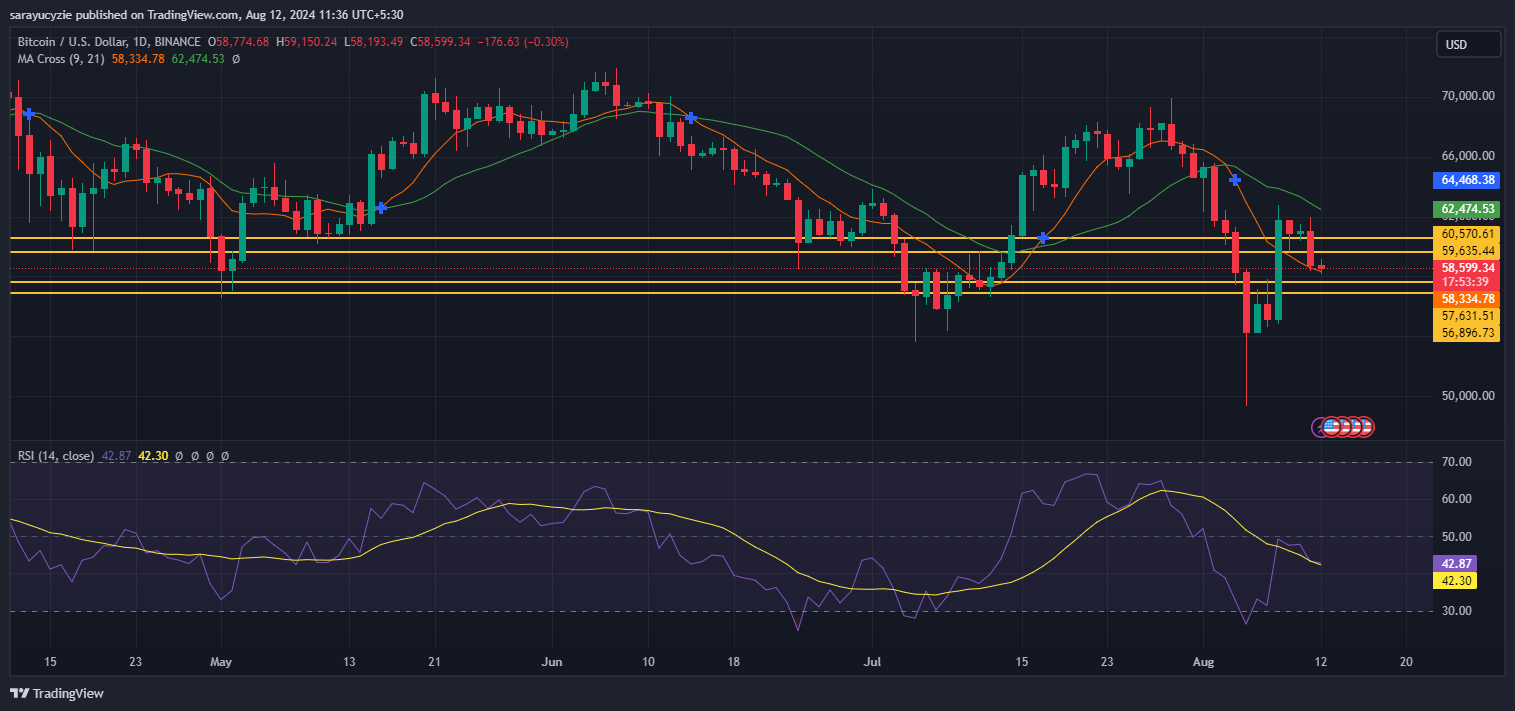Click the TradingView logo in the bottom left
The image size is (1515, 711).
[55, 693]
